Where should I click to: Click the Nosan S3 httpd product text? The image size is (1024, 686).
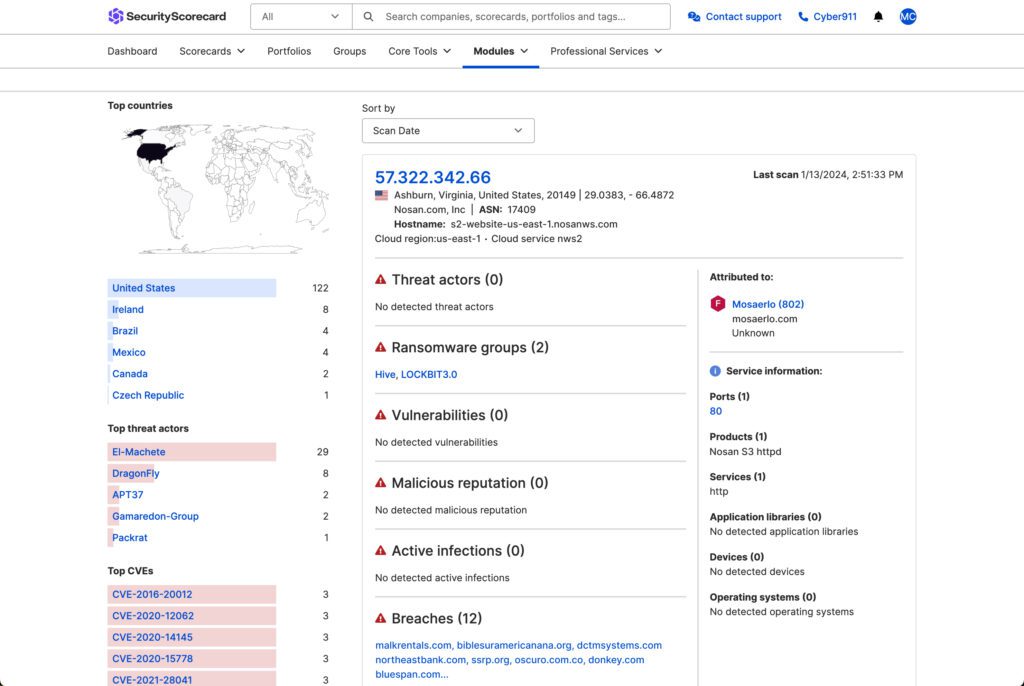[x=745, y=451]
